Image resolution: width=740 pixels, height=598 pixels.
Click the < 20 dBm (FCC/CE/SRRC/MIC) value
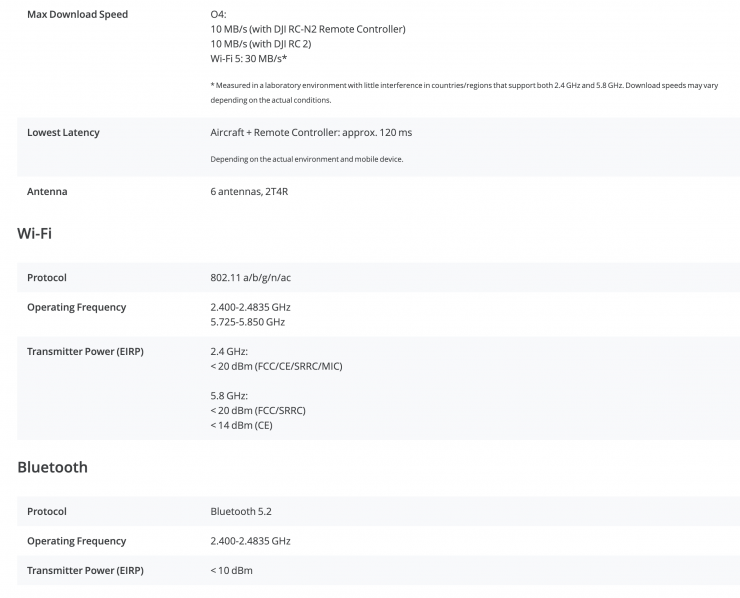click(276, 366)
